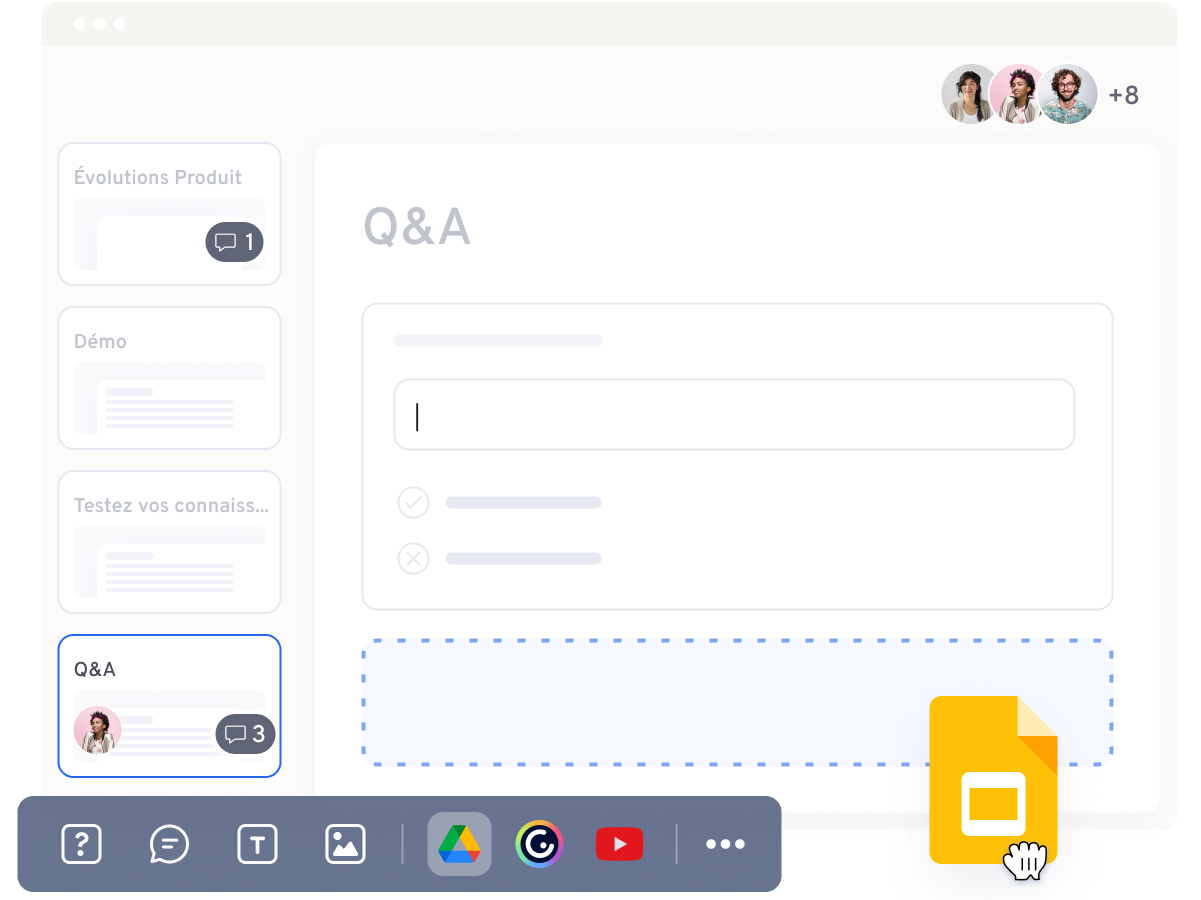Mark the second answer as incorrect

413,558
